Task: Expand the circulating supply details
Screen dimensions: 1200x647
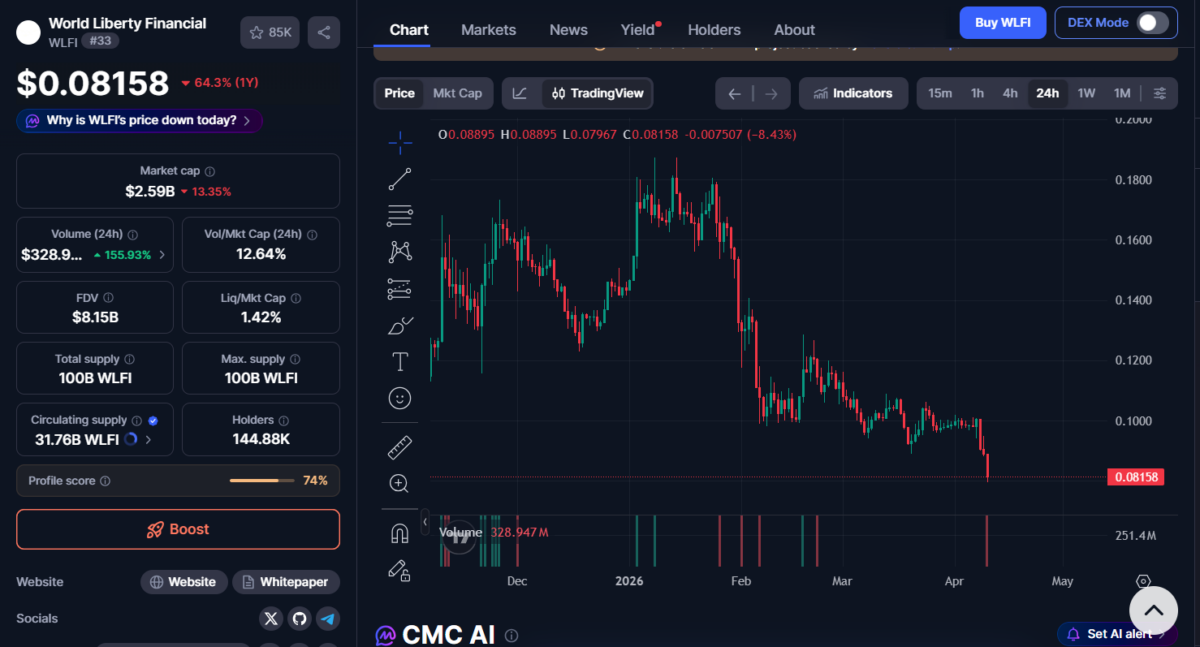Action: (x=149, y=439)
